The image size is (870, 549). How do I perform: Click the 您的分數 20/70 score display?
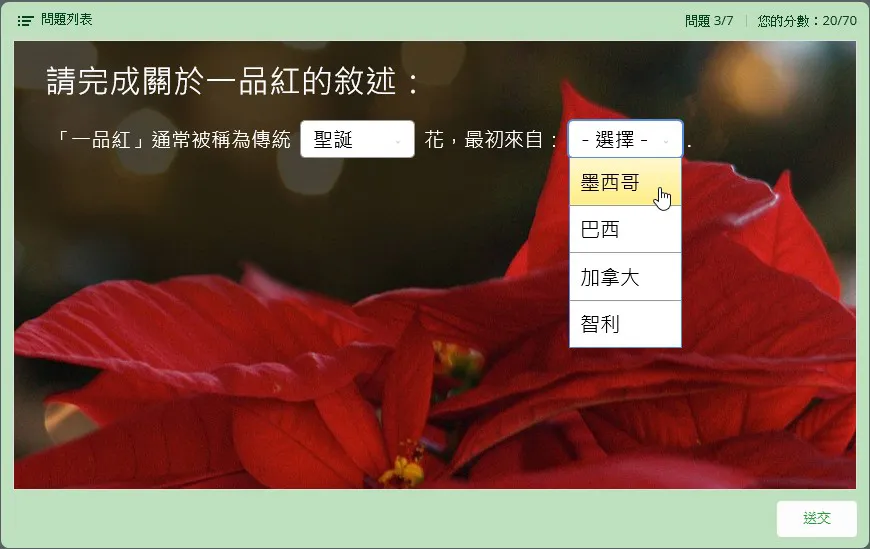(x=806, y=20)
